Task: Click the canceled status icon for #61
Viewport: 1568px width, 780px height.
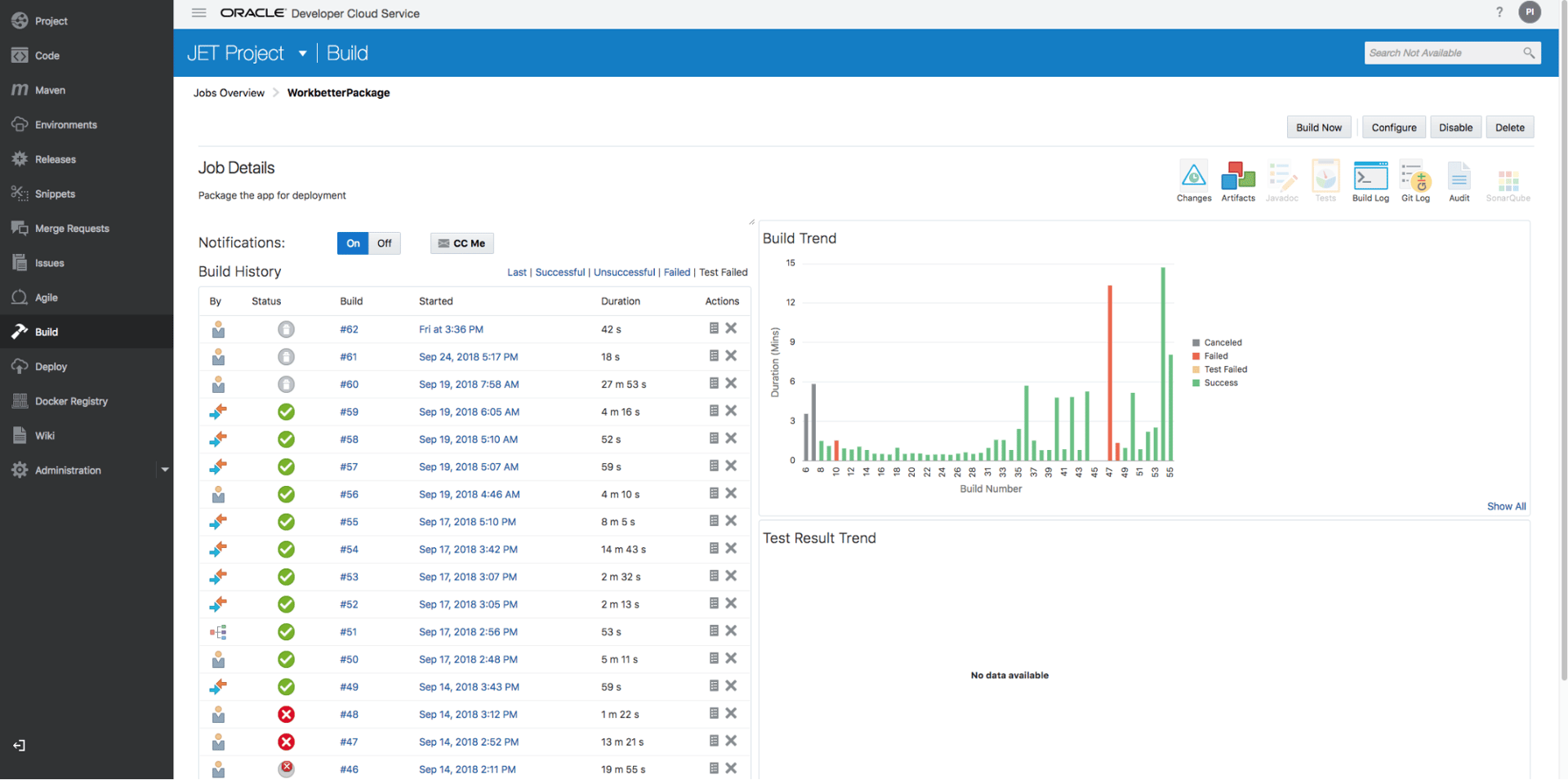Action: click(x=286, y=357)
